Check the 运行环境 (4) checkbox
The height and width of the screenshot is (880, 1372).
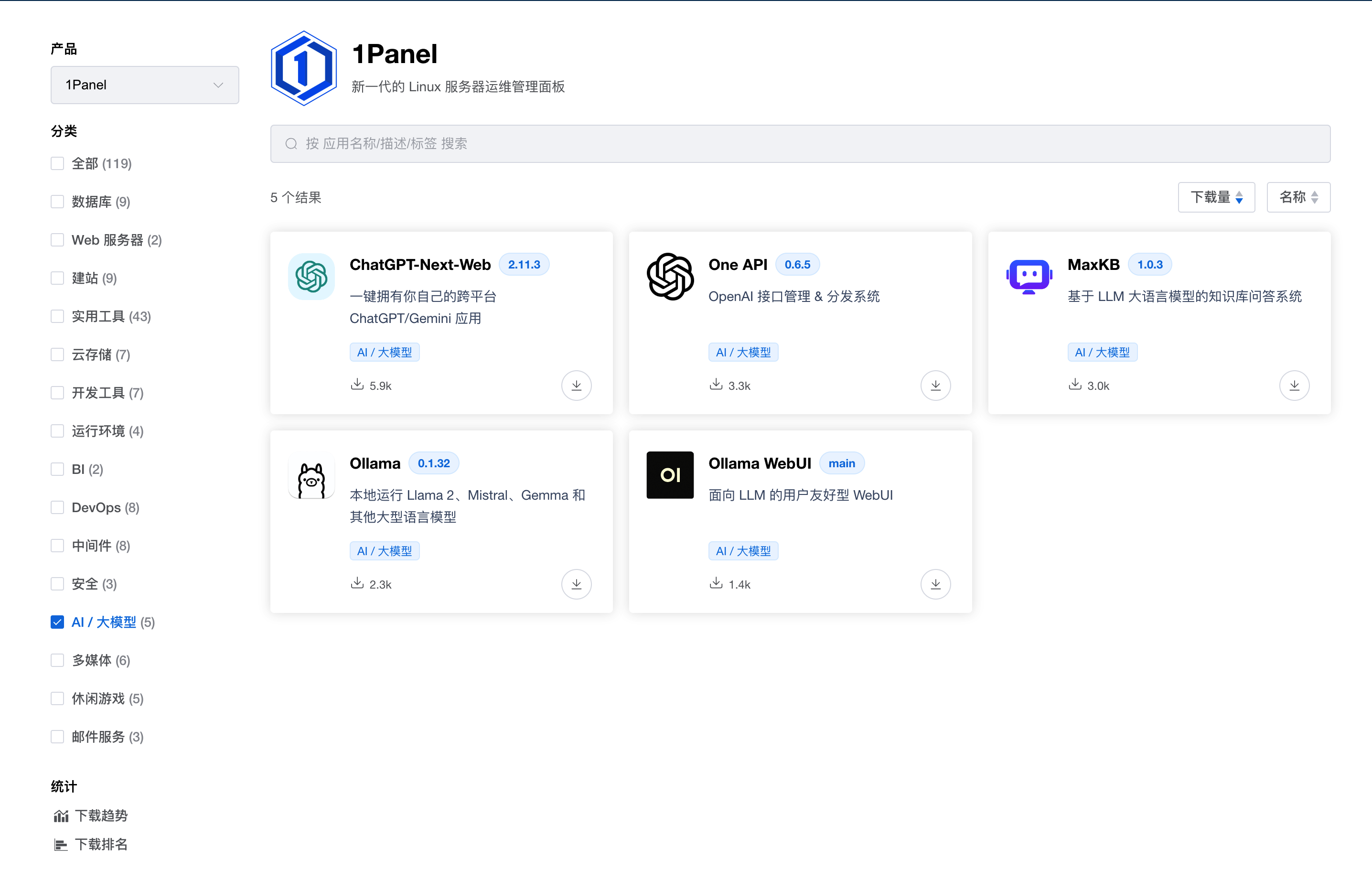[57, 431]
